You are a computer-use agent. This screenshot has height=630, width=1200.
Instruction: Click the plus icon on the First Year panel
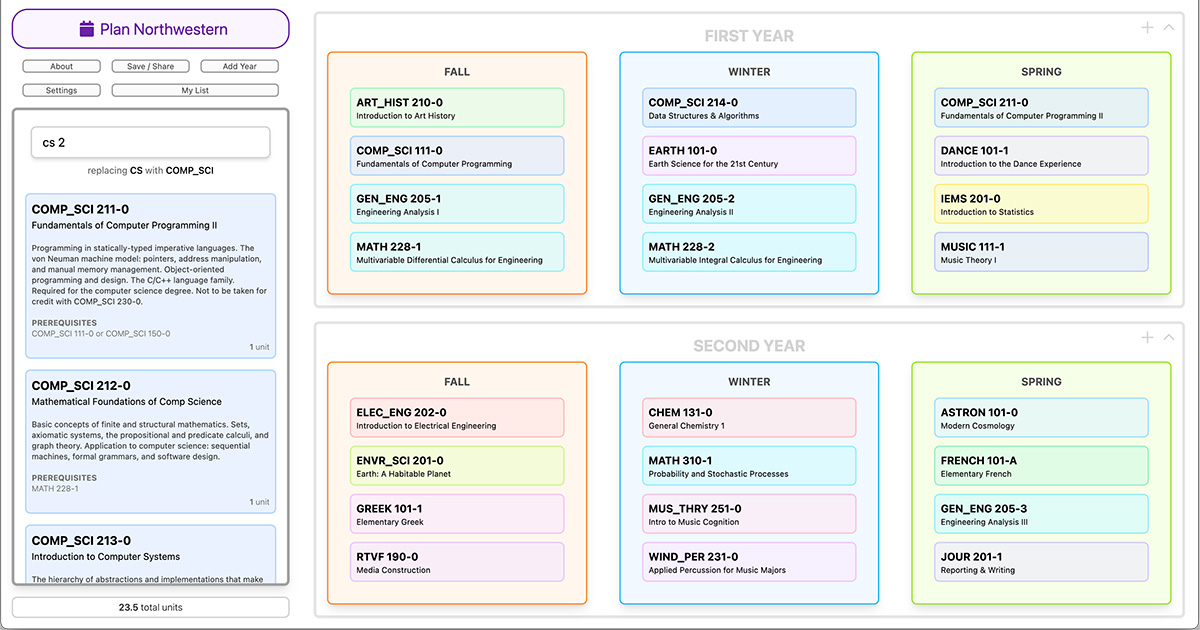click(x=1147, y=27)
